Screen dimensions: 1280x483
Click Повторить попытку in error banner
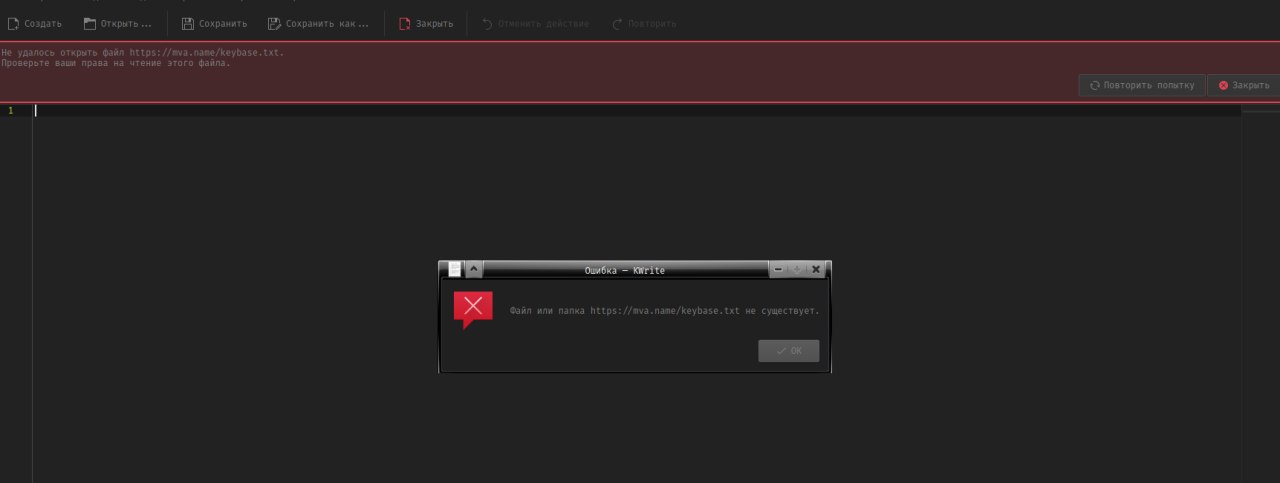1142,86
